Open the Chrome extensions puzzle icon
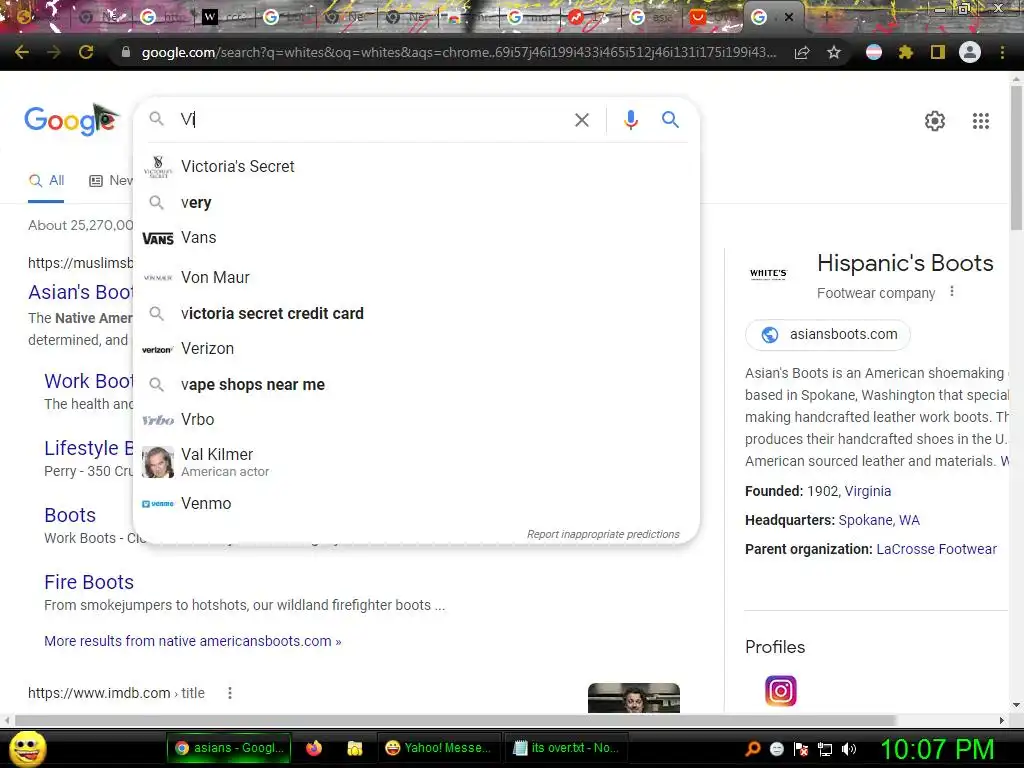Viewport: 1024px width, 768px height. coord(906,52)
